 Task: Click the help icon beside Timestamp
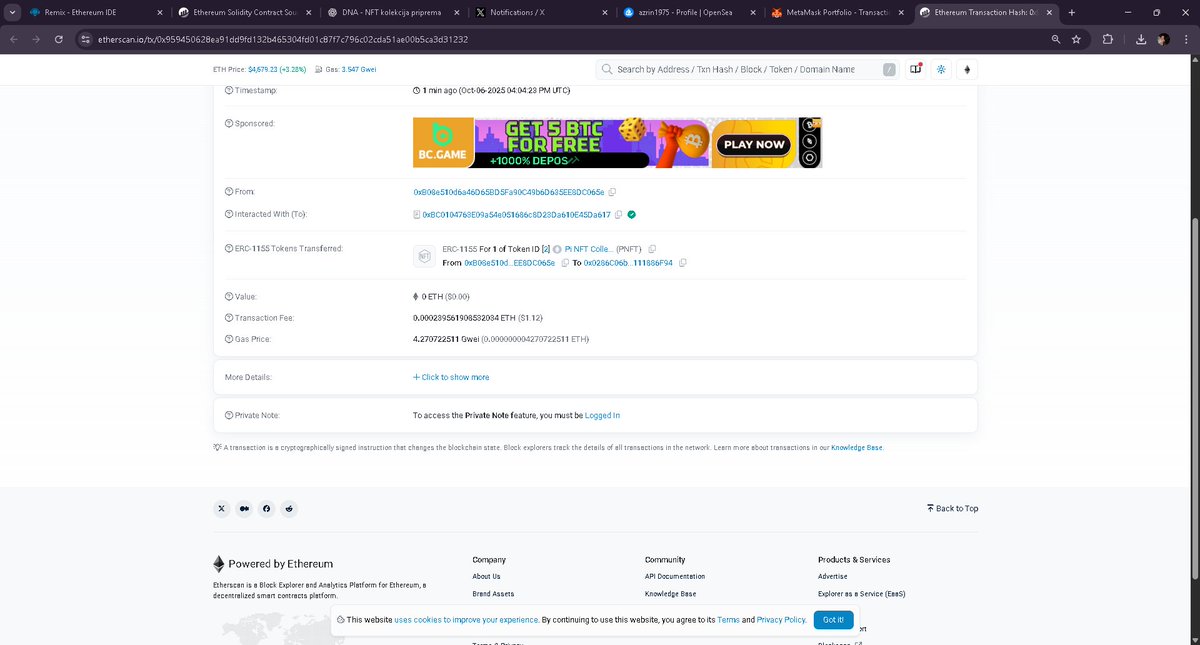[x=229, y=90]
